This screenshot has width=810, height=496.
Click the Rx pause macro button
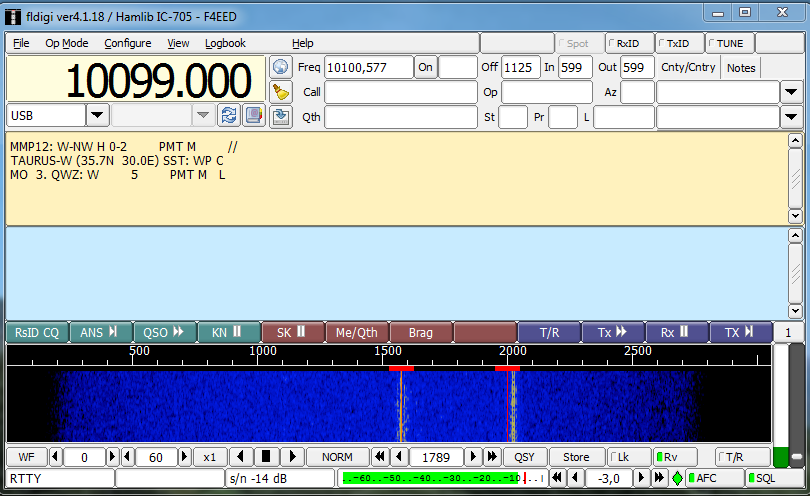coord(676,333)
